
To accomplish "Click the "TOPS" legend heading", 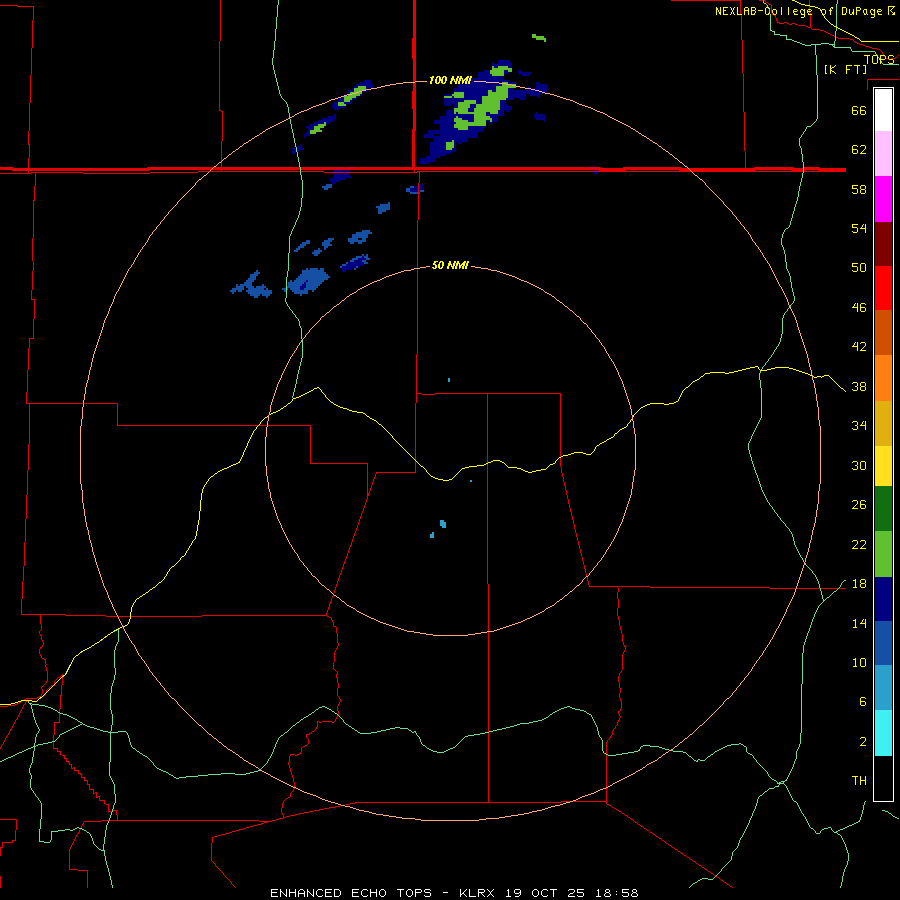I will (879, 59).
